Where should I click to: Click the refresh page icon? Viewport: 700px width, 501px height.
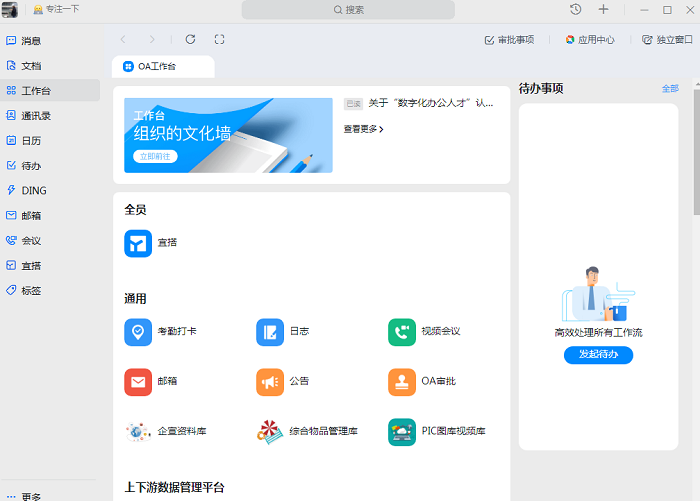[x=190, y=39]
